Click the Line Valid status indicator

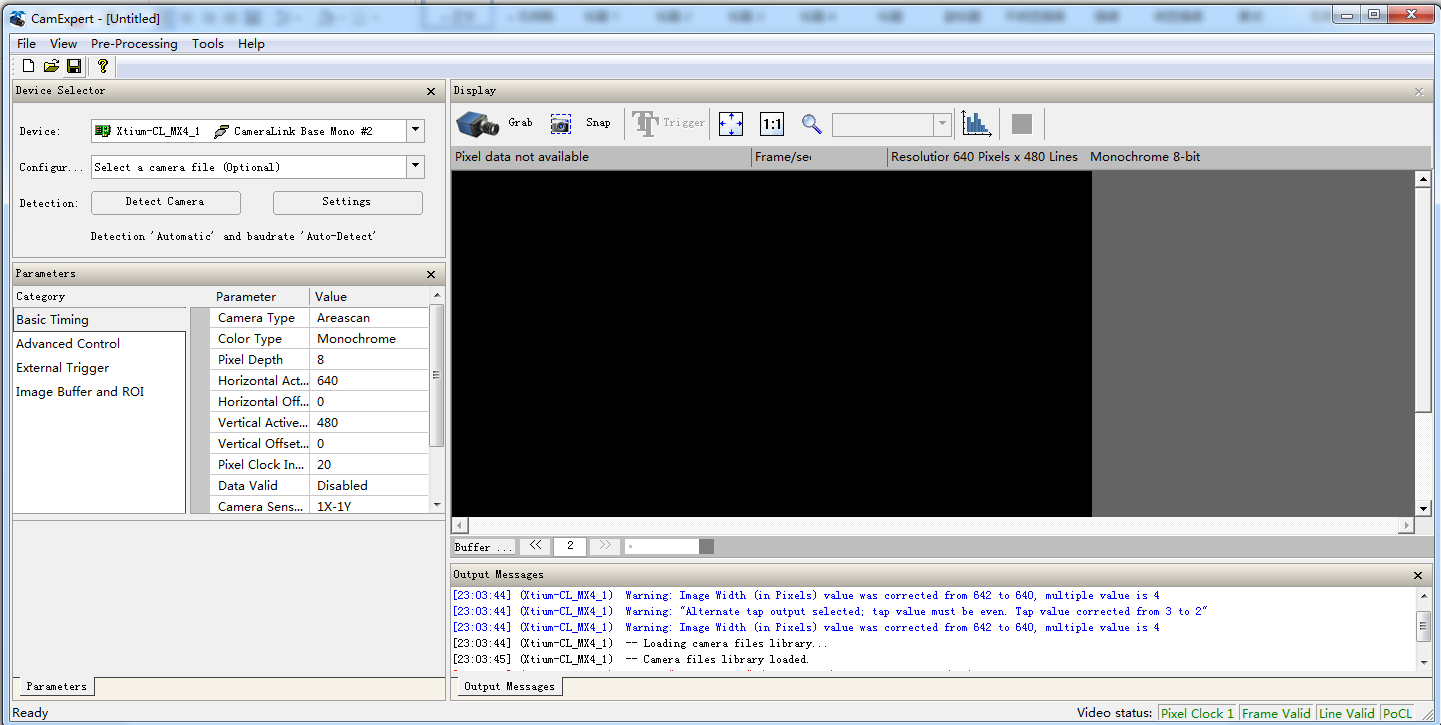click(x=1347, y=714)
